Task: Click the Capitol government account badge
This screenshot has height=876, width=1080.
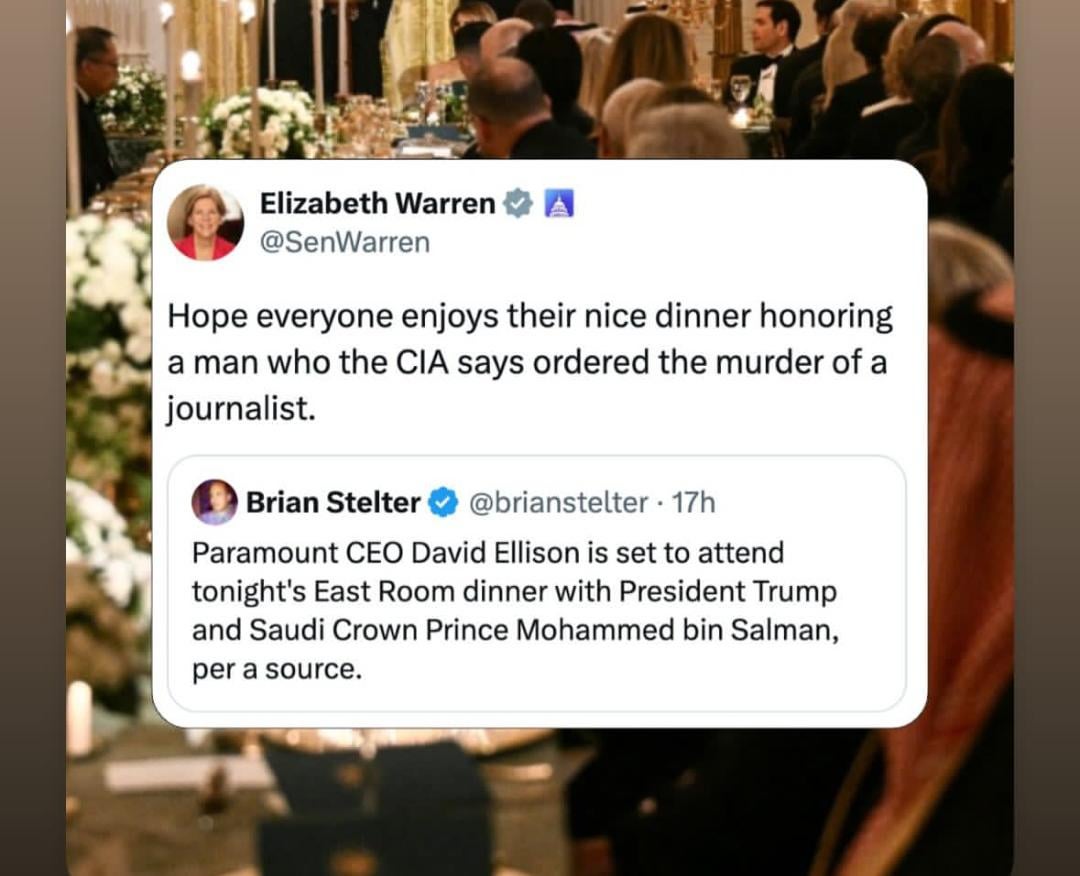Action: [x=559, y=204]
